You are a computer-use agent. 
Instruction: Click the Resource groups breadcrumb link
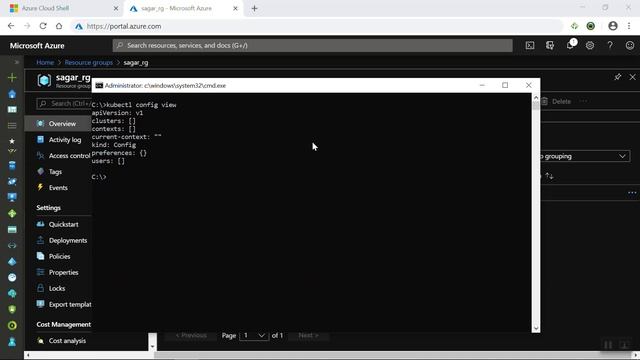pyautogui.click(x=89, y=62)
